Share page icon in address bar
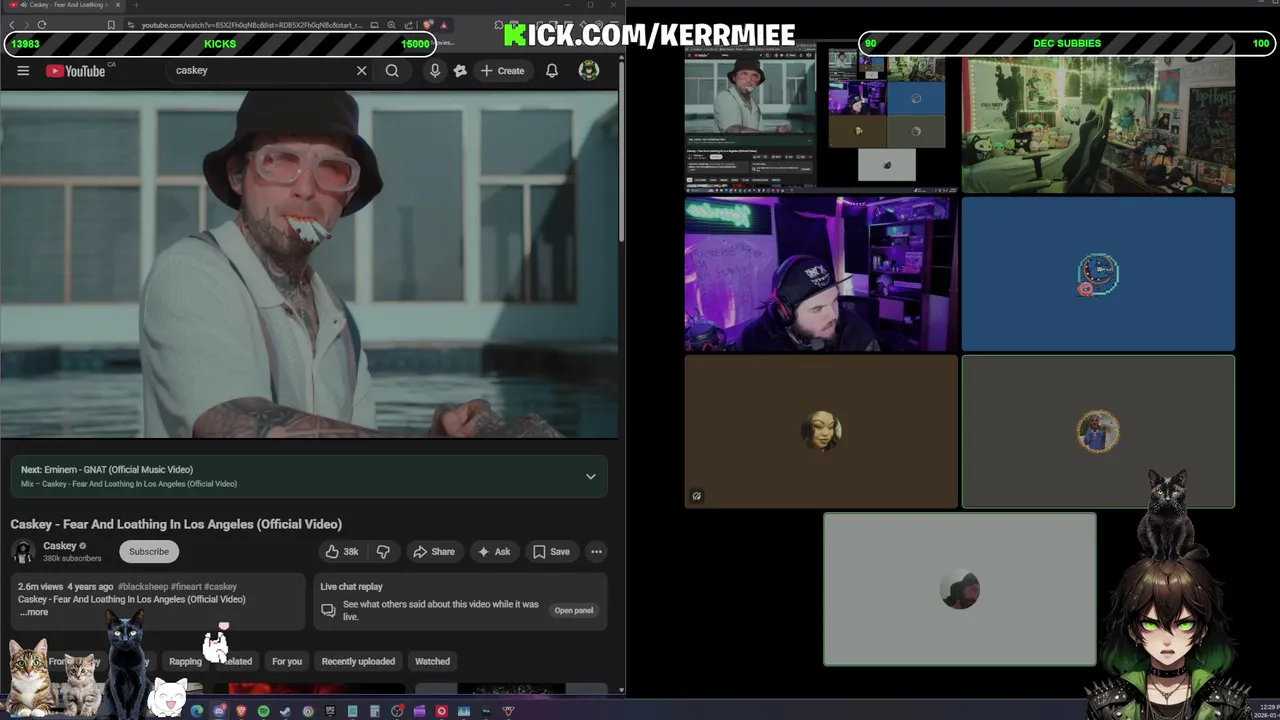 pyautogui.click(x=408, y=25)
